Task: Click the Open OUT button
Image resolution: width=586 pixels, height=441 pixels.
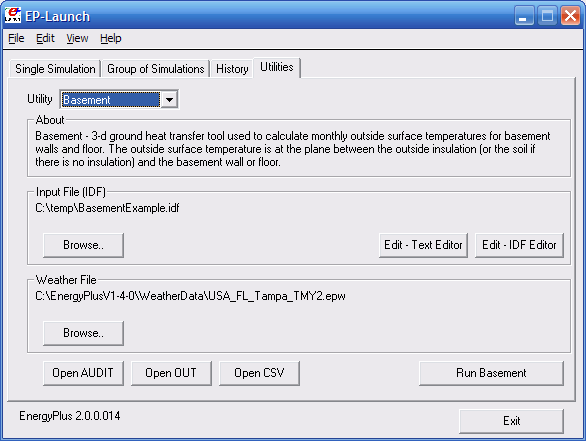Action: click(171, 373)
